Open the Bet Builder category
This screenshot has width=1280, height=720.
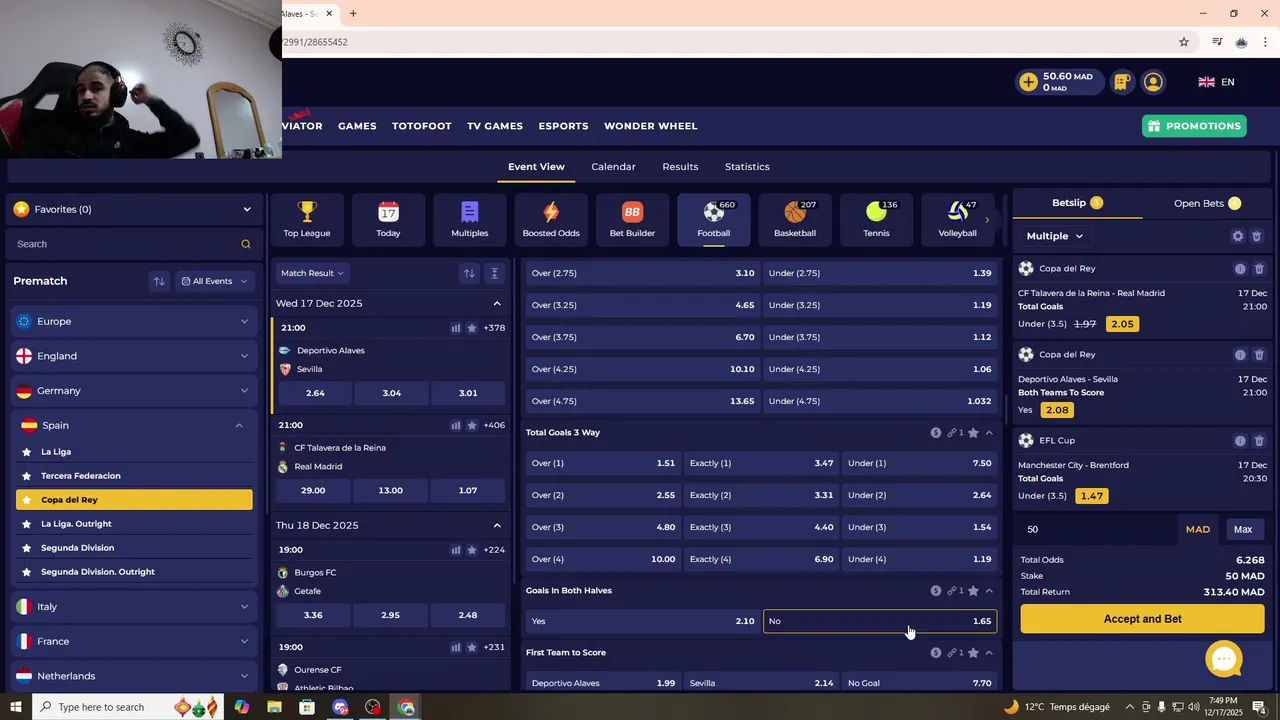(x=632, y=219)
